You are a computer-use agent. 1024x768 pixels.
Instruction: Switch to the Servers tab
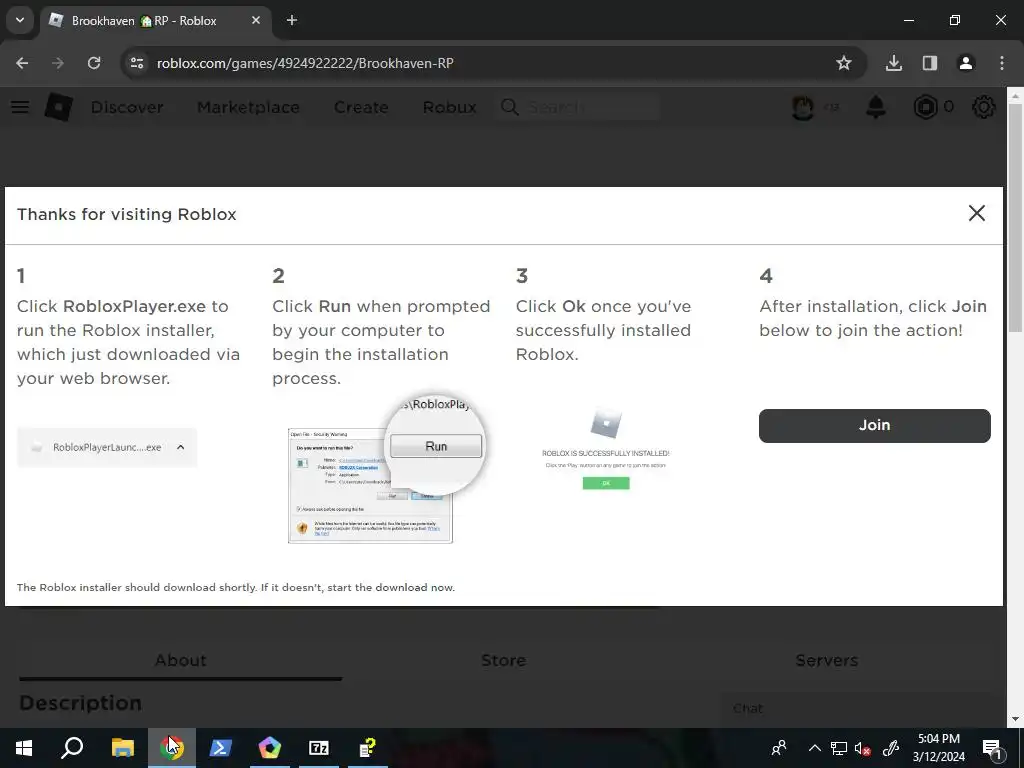[827, 660]
